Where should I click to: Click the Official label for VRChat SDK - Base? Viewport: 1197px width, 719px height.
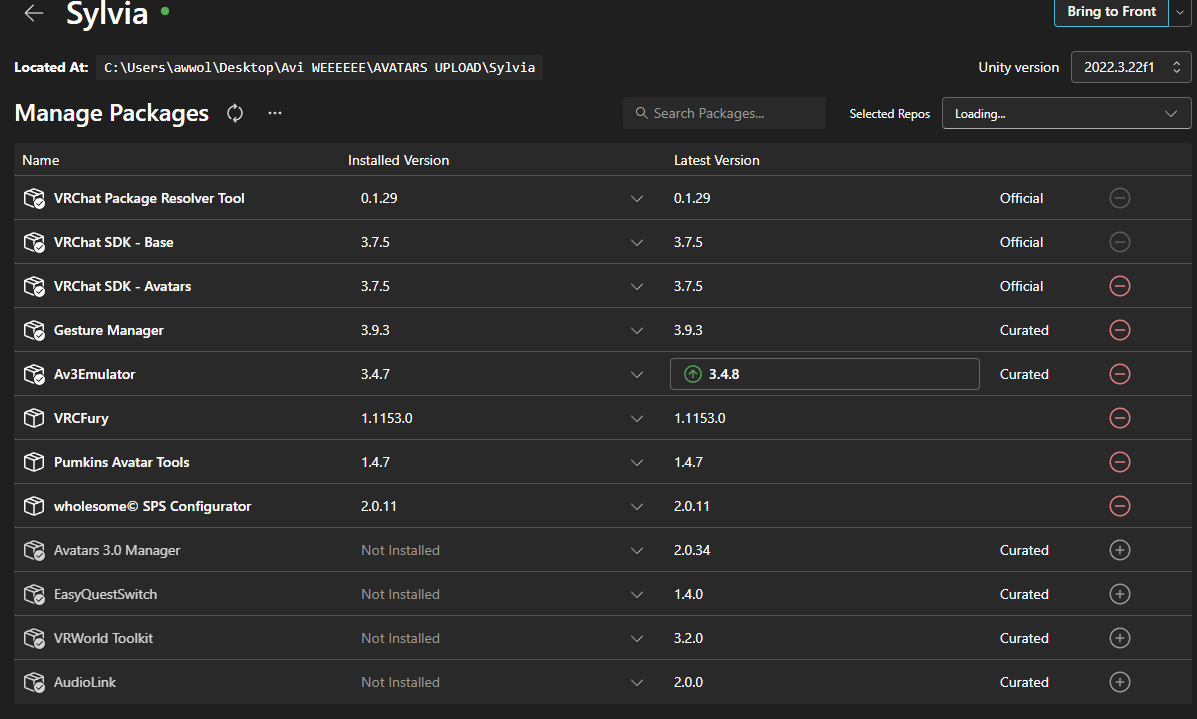[x=1021, y=242]
